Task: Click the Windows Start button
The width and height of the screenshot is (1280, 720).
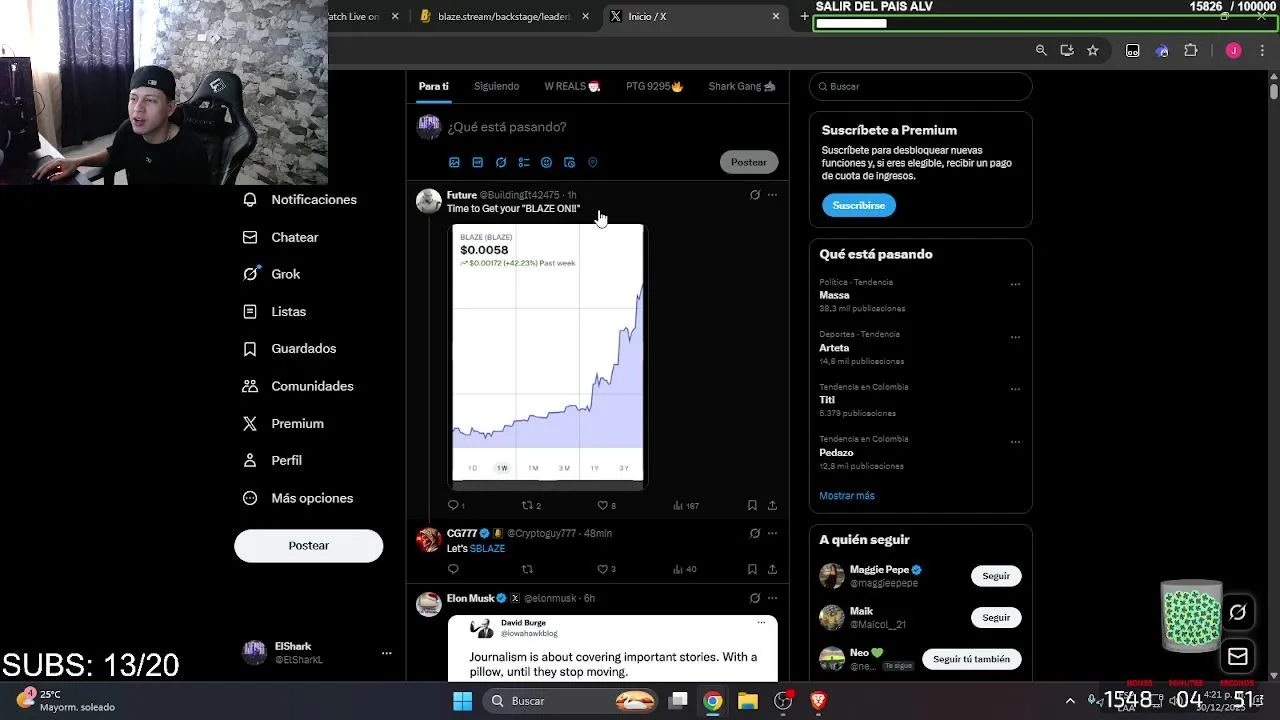Action: point(462,701)
